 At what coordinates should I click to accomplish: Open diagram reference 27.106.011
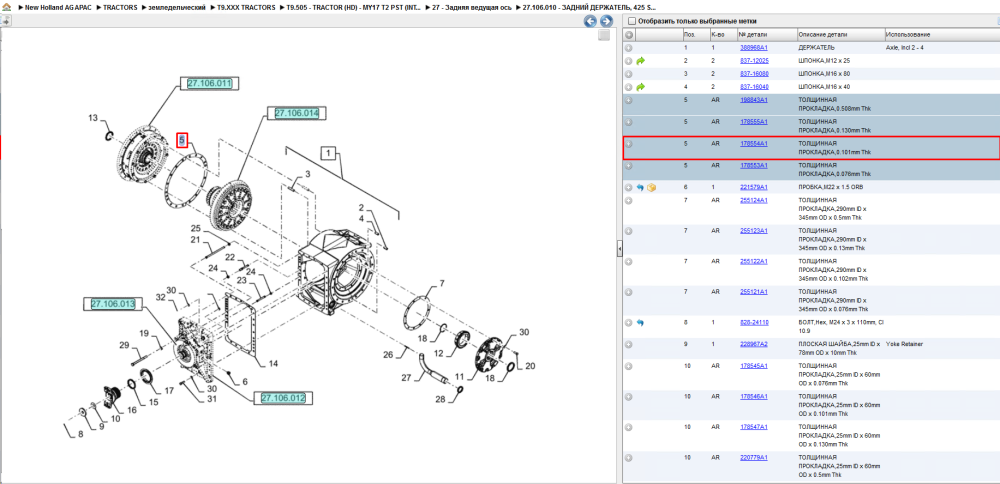tap(210, 83)
